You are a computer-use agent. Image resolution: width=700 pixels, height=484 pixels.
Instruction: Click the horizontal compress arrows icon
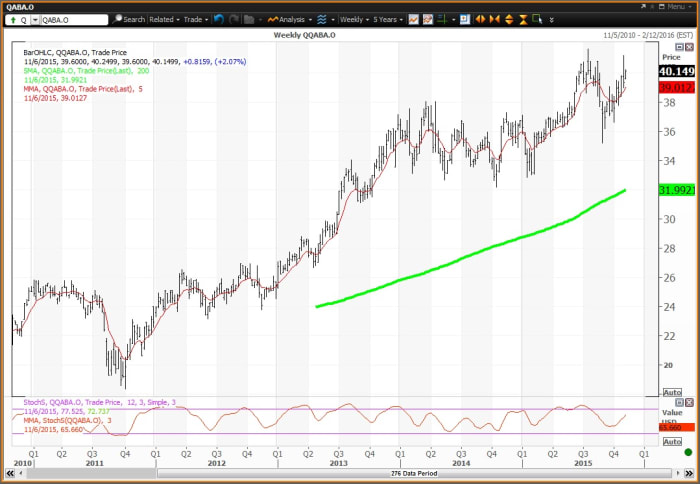coord(492,19)
